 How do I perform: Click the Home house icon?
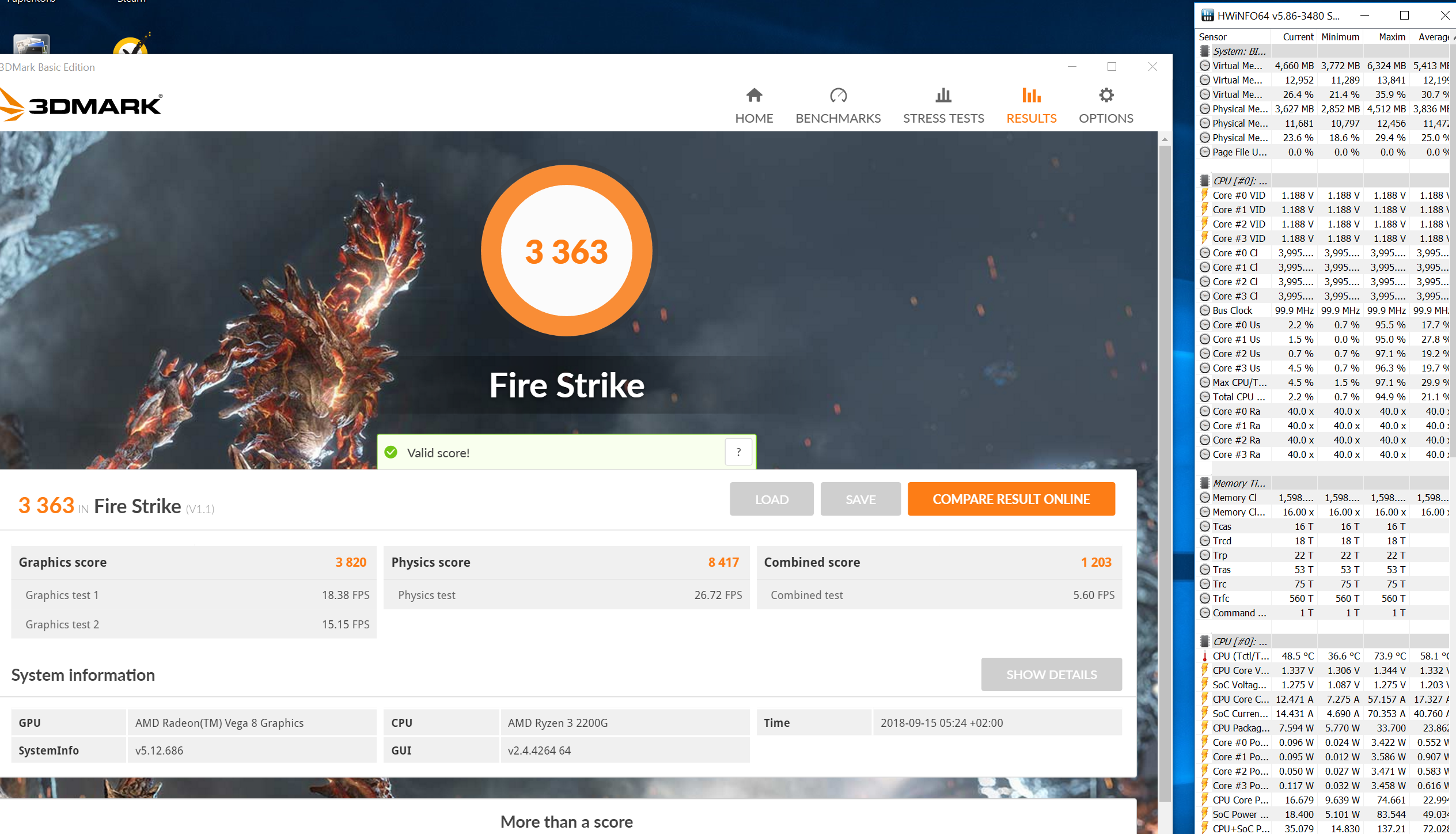pos(754,95)
